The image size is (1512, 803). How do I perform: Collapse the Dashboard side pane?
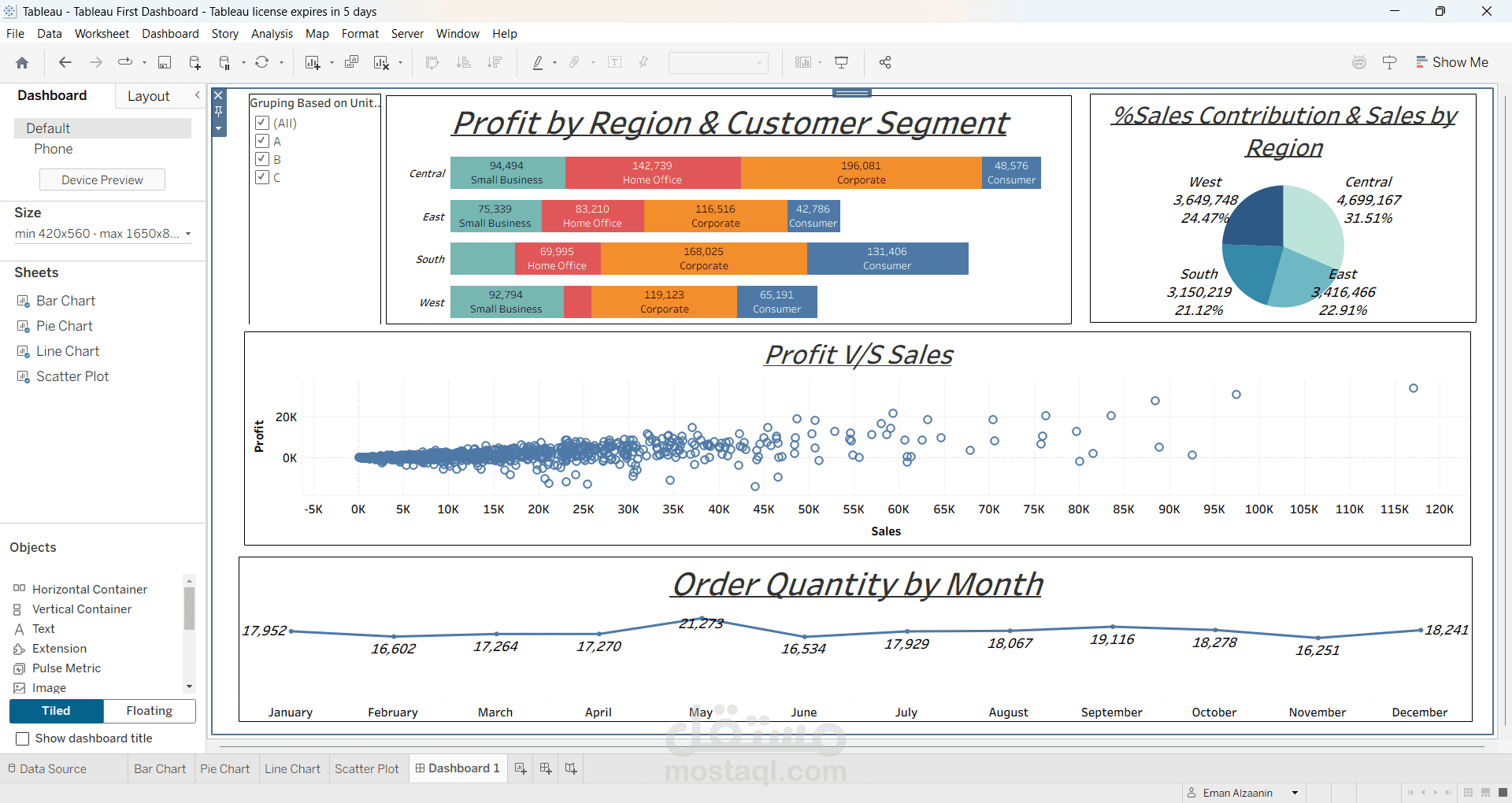(197, 95)
